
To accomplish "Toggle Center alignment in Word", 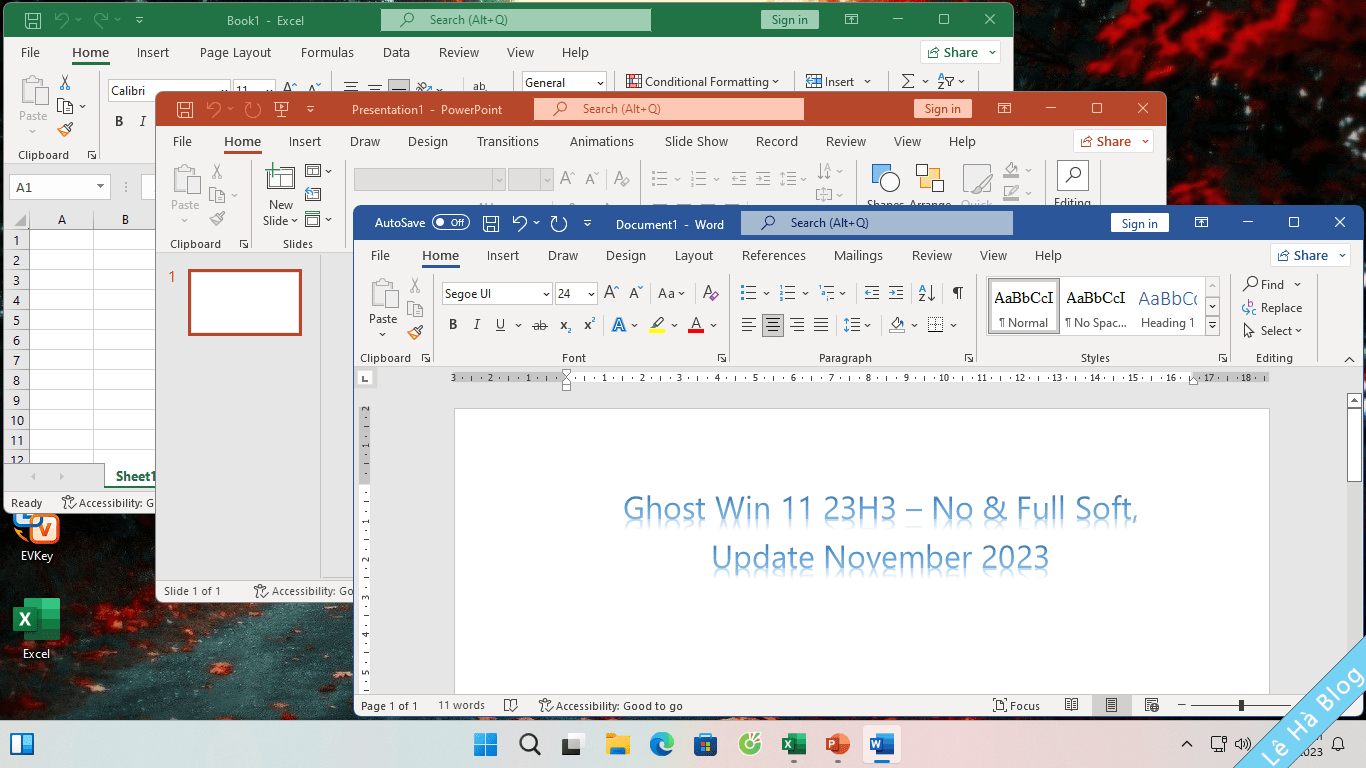I will pos(772,325).
